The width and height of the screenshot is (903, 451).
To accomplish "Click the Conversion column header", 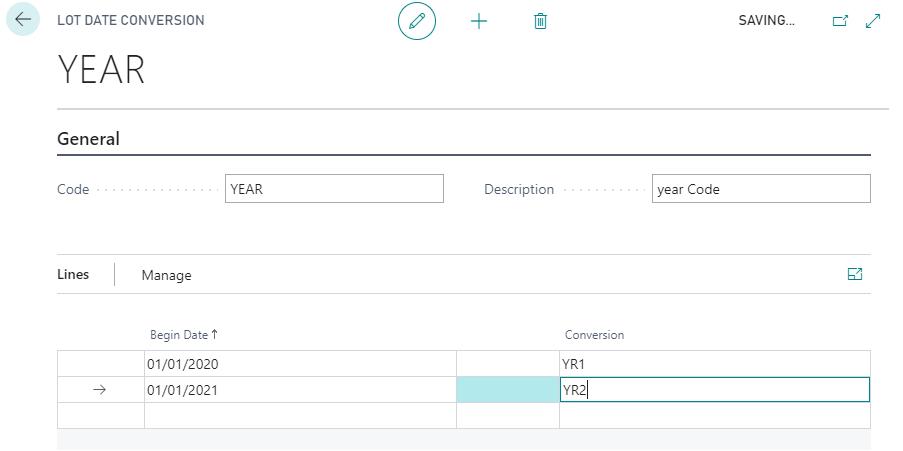I will pyautogui.click(x=594, y=335).
